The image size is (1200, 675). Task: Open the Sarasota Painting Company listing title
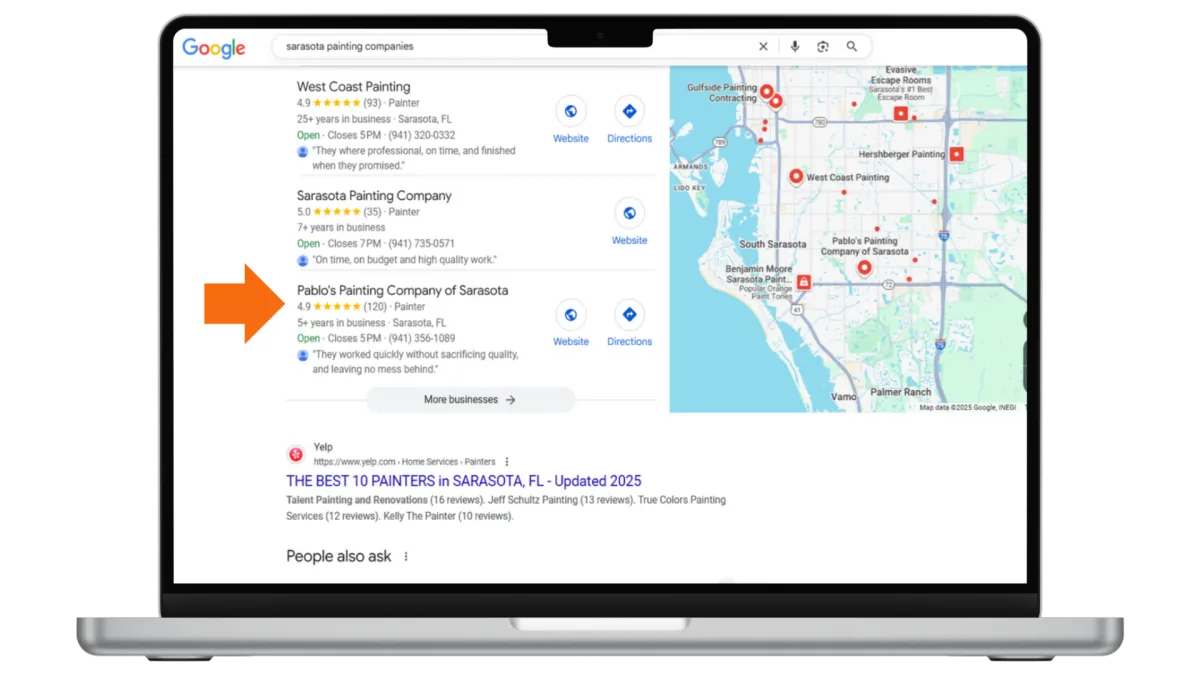[374, 196]
